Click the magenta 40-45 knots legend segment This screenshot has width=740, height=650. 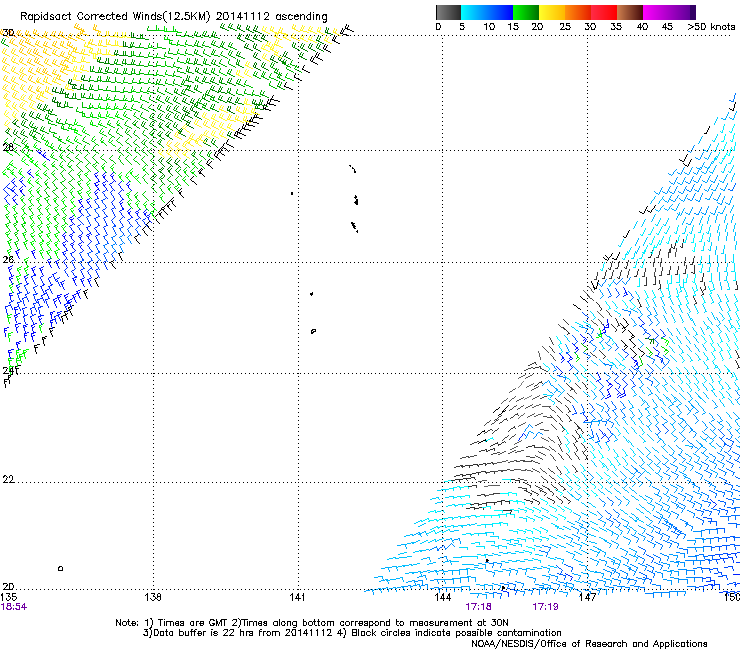tap(656, 12)
